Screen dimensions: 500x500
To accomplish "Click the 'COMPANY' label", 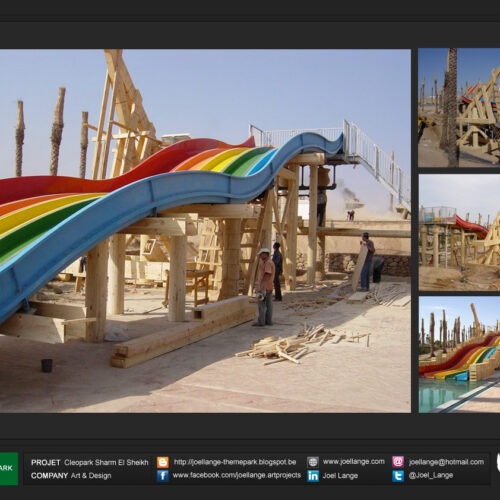I will 49,476.
